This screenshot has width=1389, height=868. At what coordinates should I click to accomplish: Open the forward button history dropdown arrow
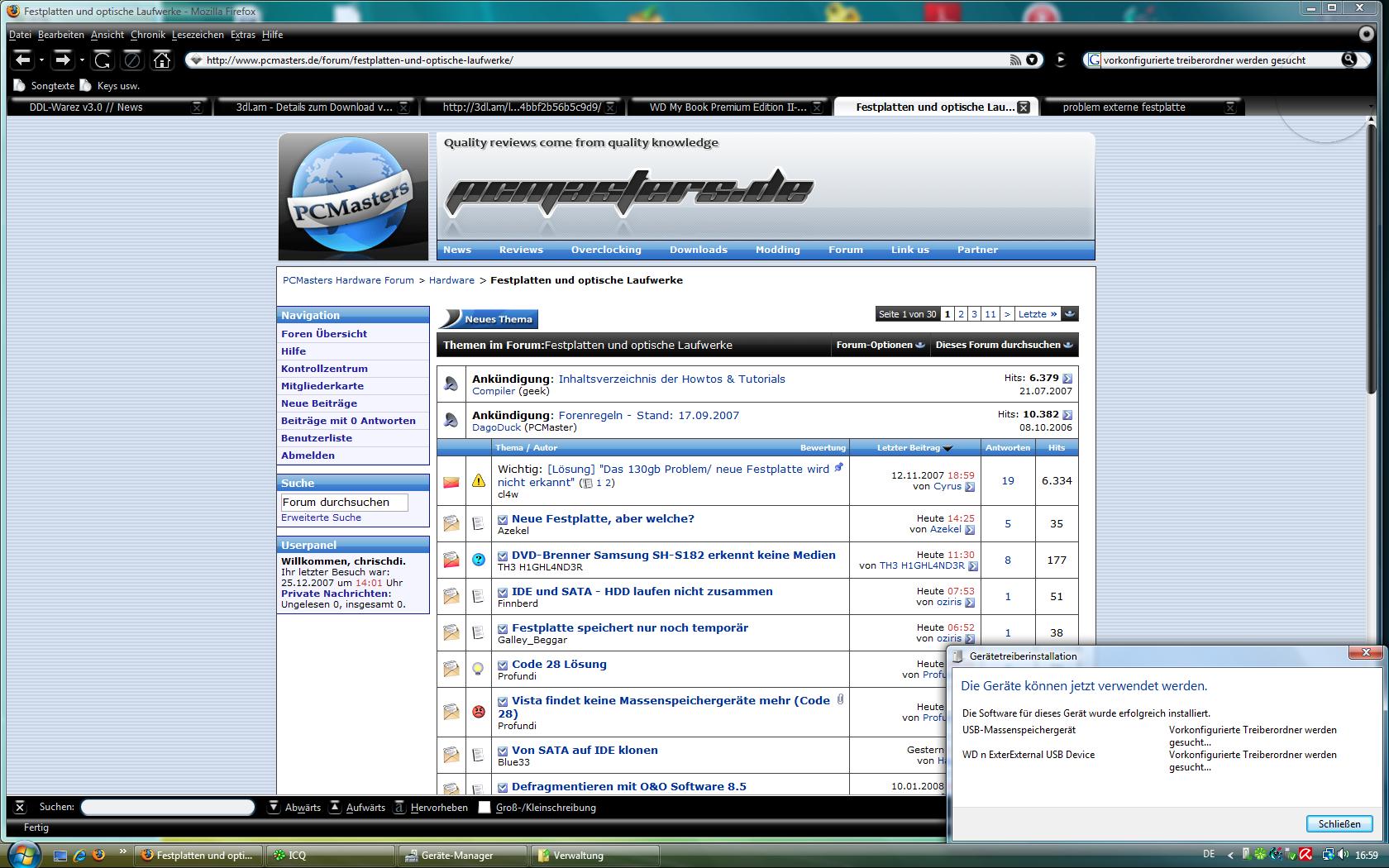[81, 60]
